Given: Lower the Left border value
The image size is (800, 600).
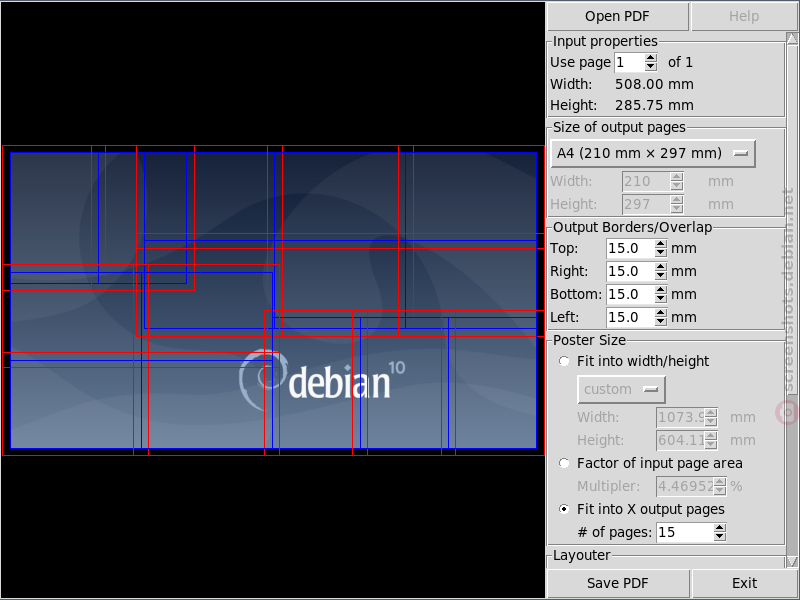Looking at the screenshot, I should (x=661, y=322).
